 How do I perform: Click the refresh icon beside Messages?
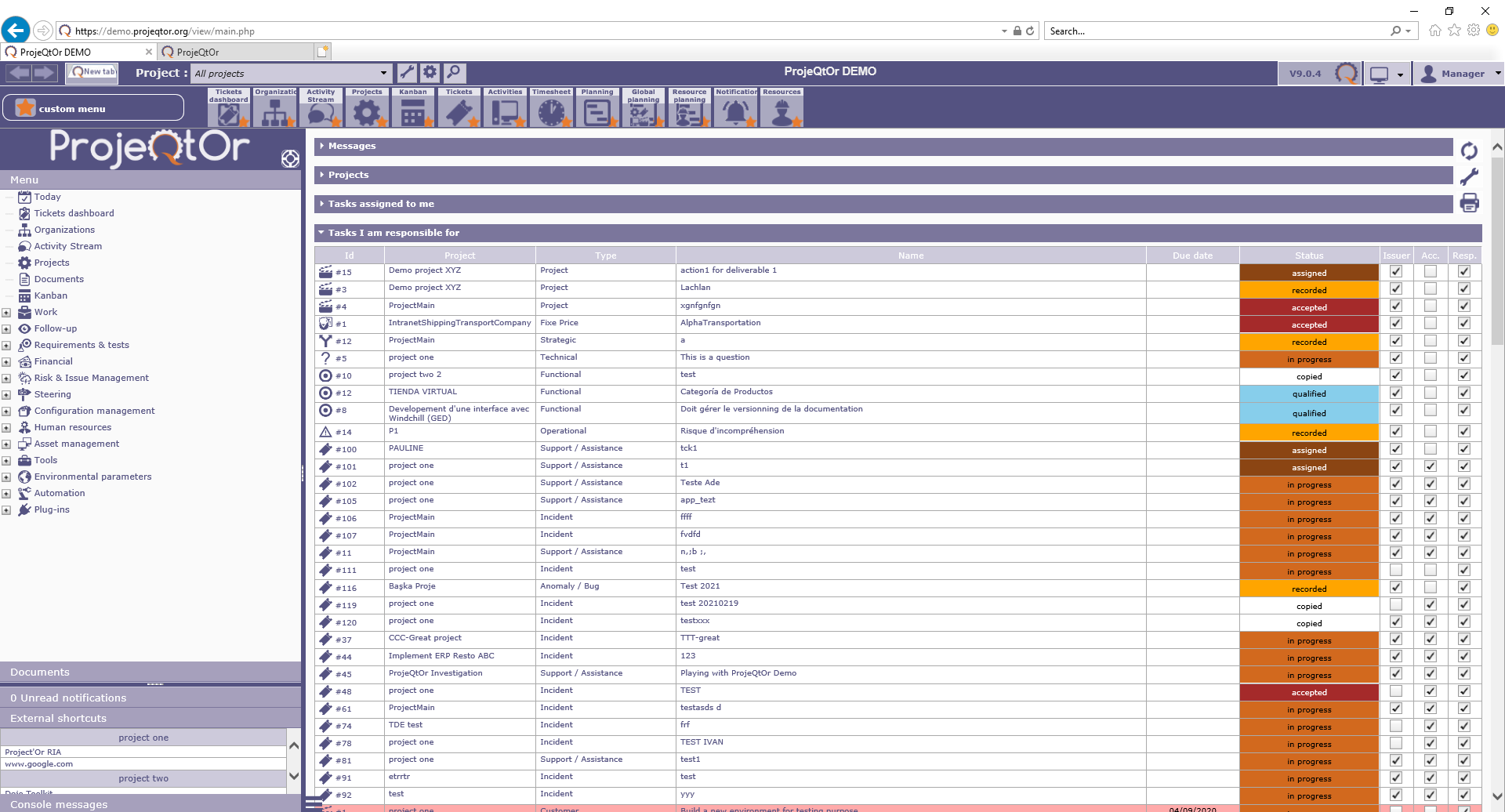point(1469,150)
